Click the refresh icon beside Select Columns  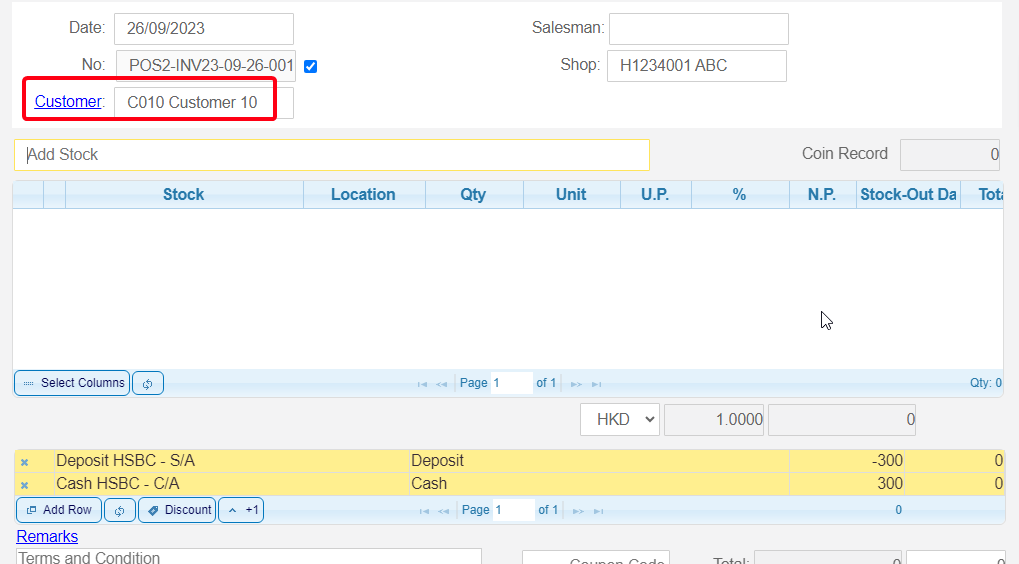[147, 383]
